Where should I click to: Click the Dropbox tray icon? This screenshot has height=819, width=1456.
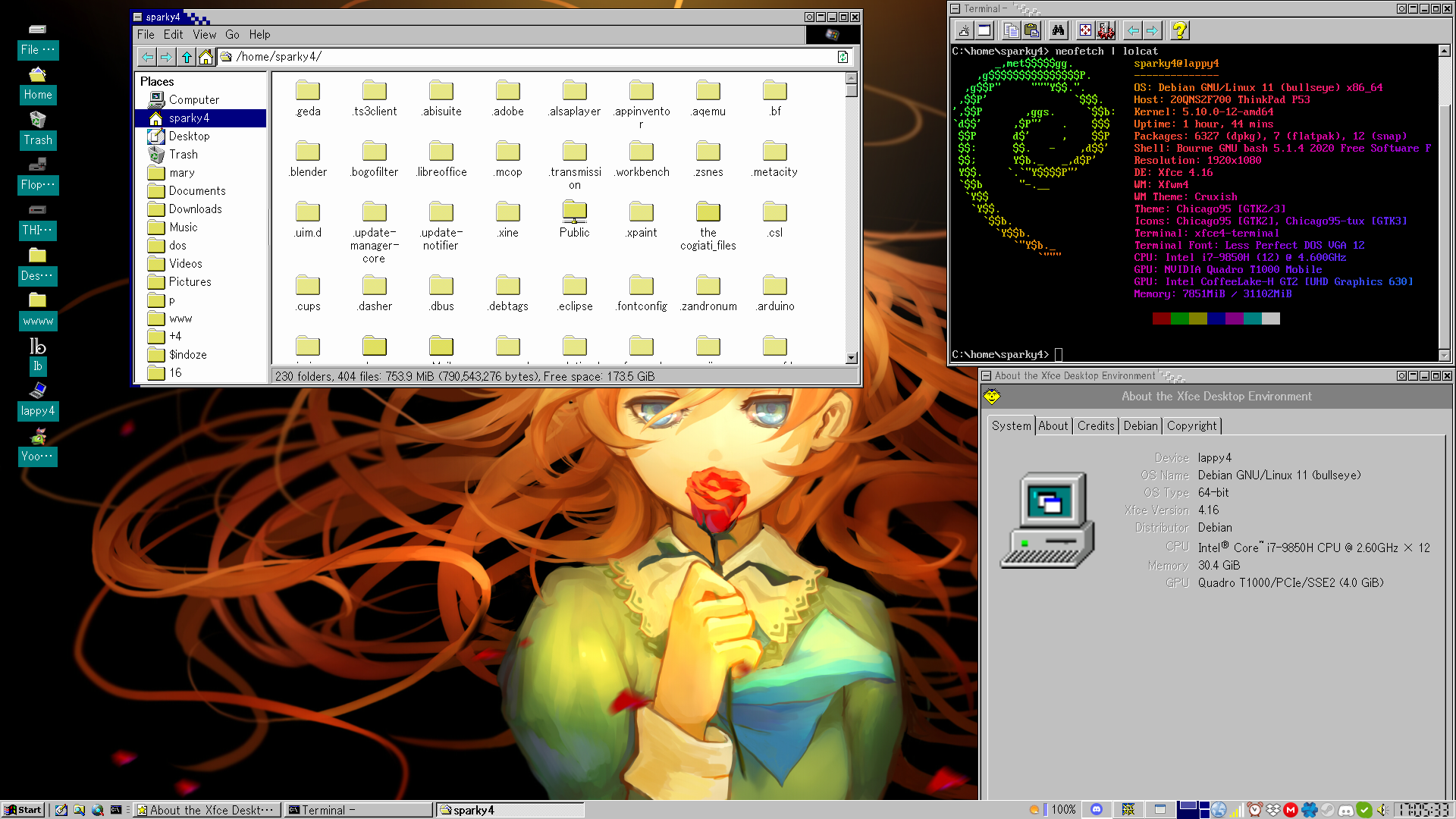point(1273,810)
